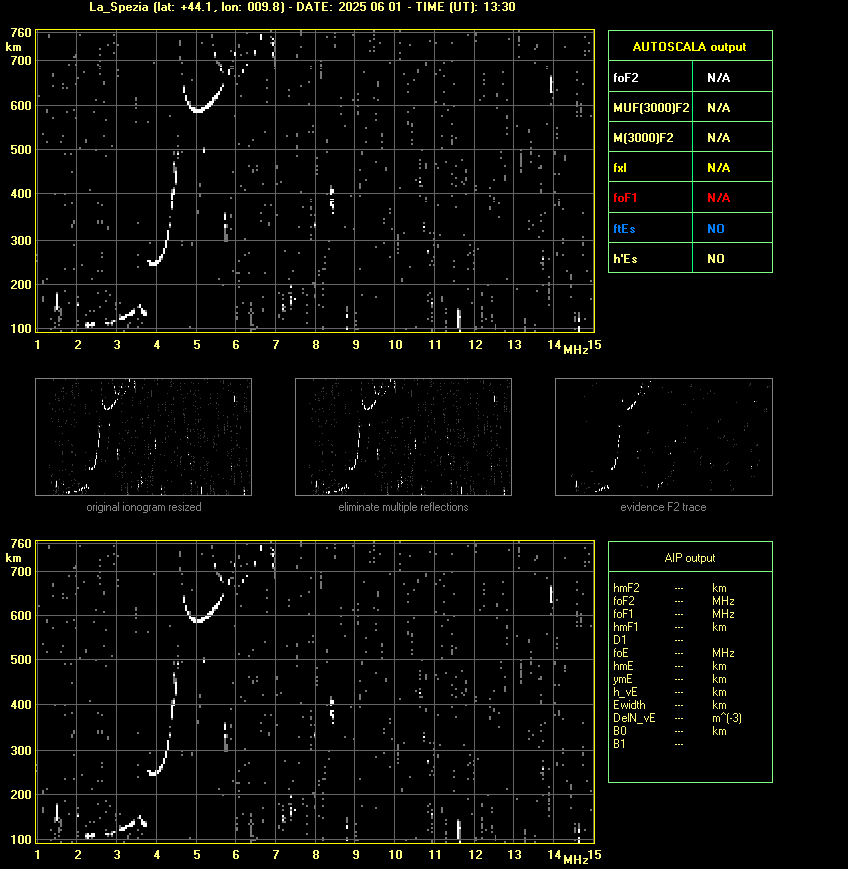Click the N/A value in the AUTOSCALA foF2 row
The image size is (848, 869).
[x=718, y=78]
